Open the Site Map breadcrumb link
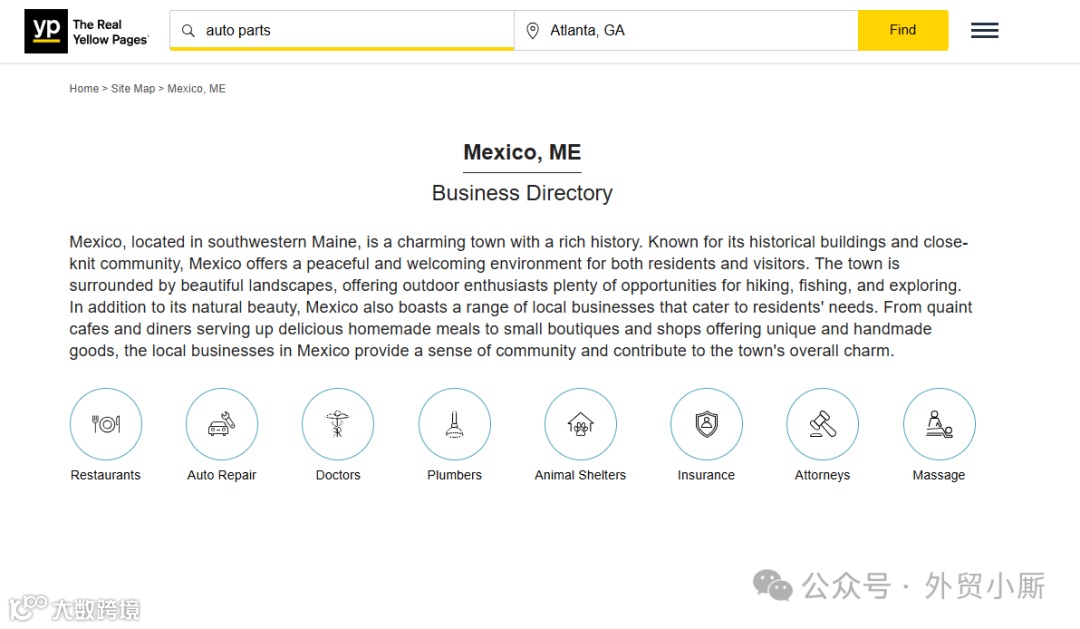Viewport: 1080px width, 629px height. [x=133, y=89]
